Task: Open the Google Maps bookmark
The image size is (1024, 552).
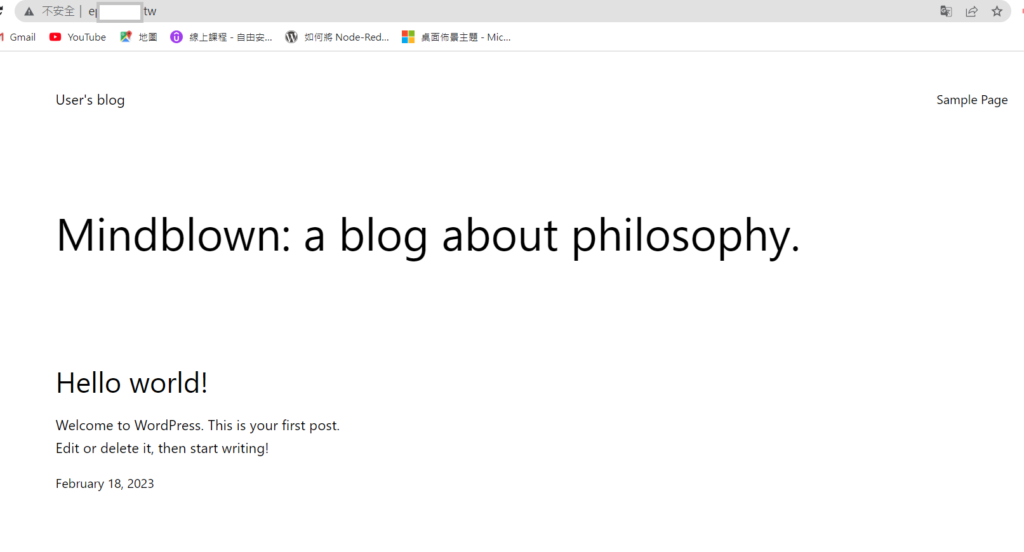Action: click(x=139, y=37)
